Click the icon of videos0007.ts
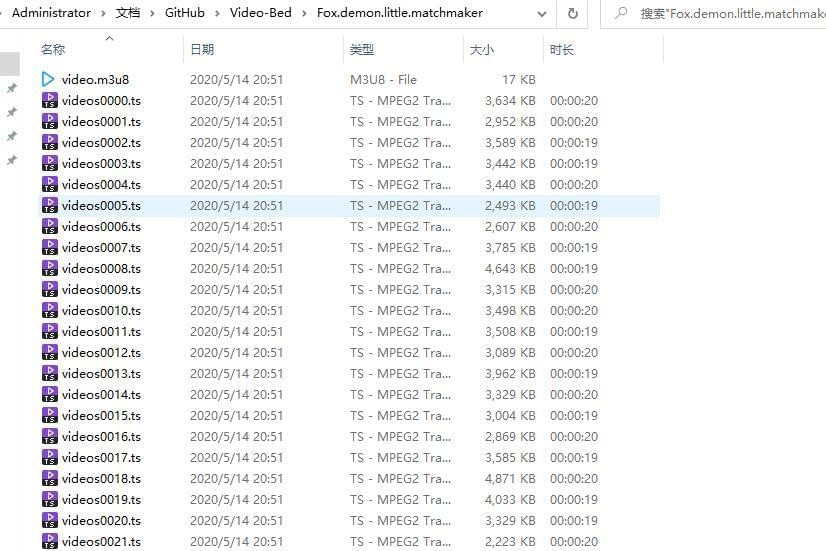 coord(50,247)
